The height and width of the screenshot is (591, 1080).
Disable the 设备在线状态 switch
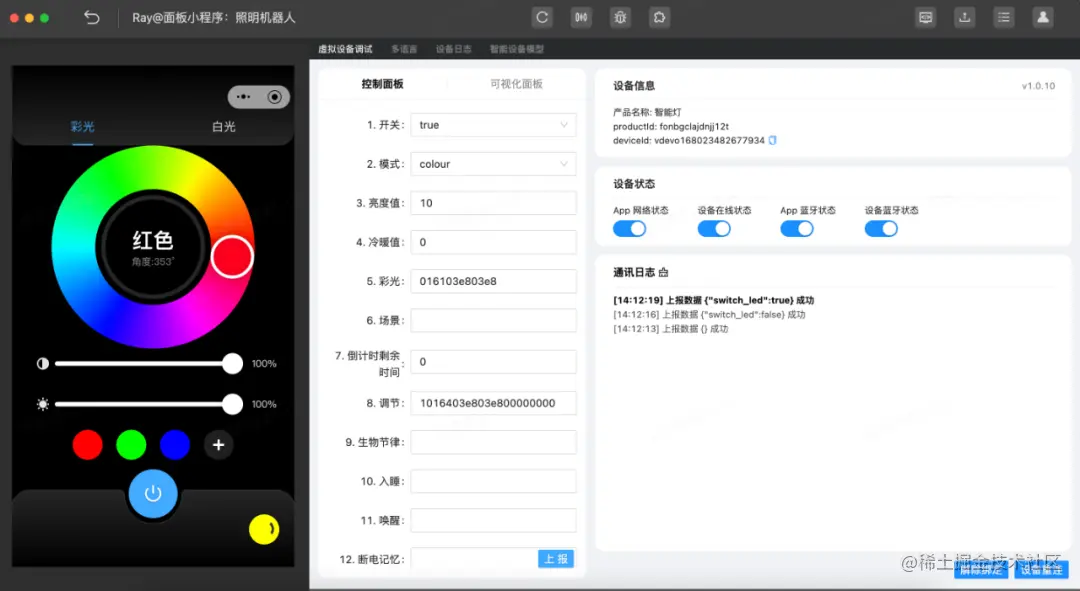[713, 228]
